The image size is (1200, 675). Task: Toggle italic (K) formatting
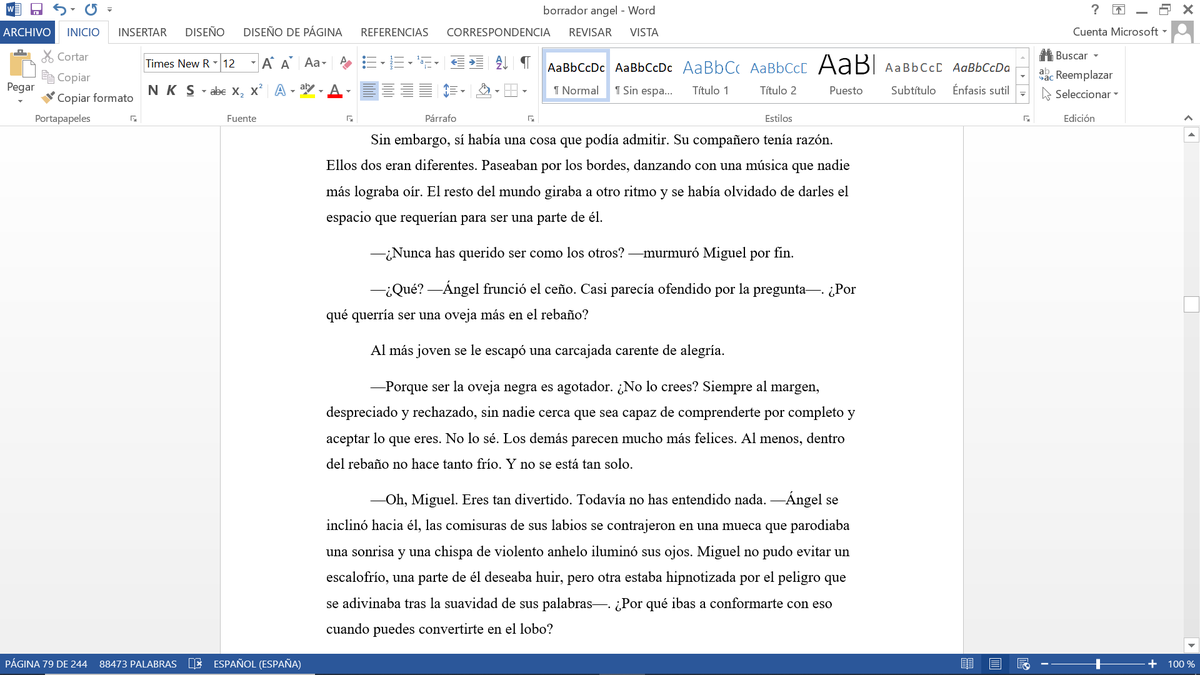(x=171, y=90)
